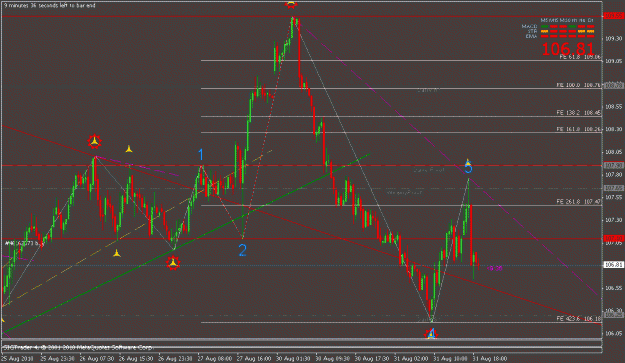The width and height of the screenshot is (625, 363).
Task: Click the yellow arrow marker below the 26 Aug 07:30 dip
Action: coord(116,253)
